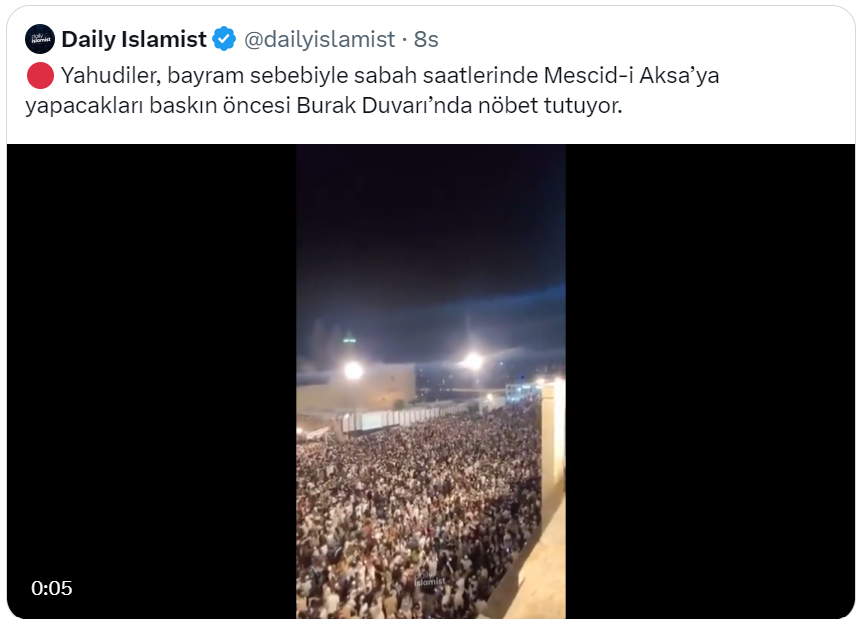Open the @dailyislamist handle link

tap(319, 39)
